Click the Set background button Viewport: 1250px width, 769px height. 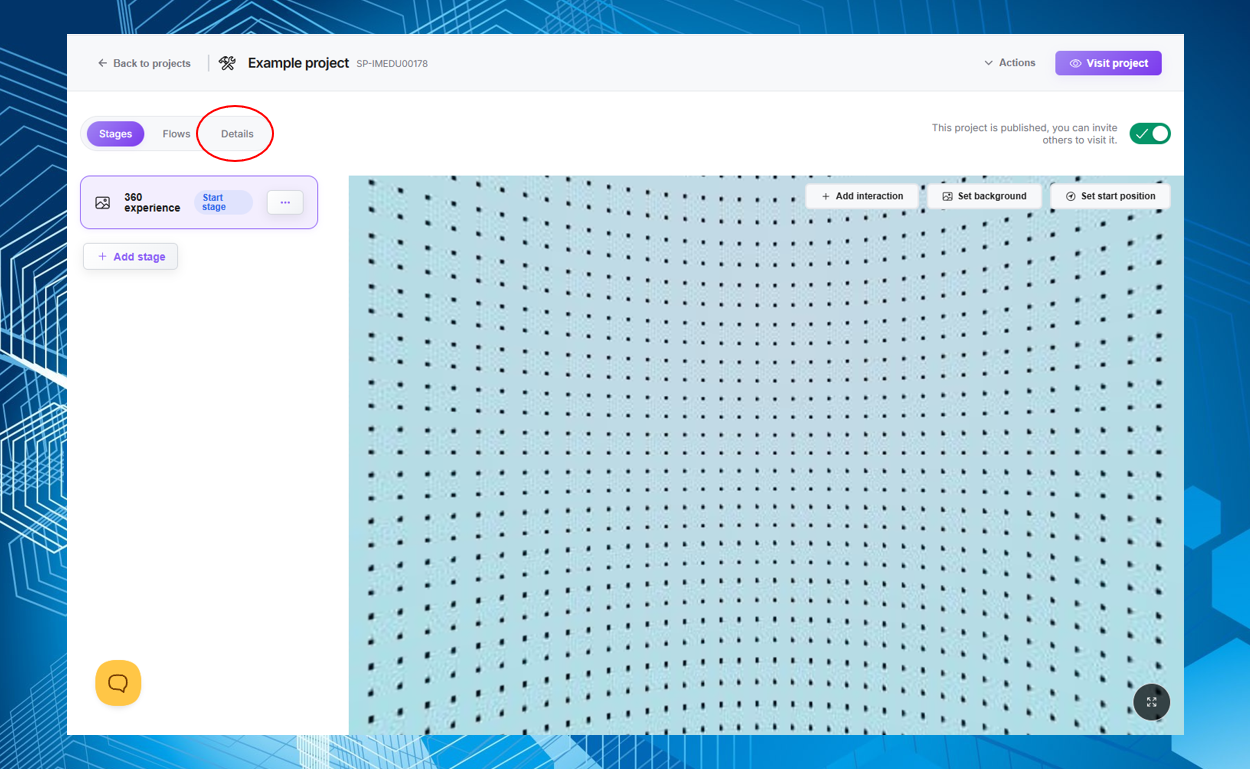point(984,196)
